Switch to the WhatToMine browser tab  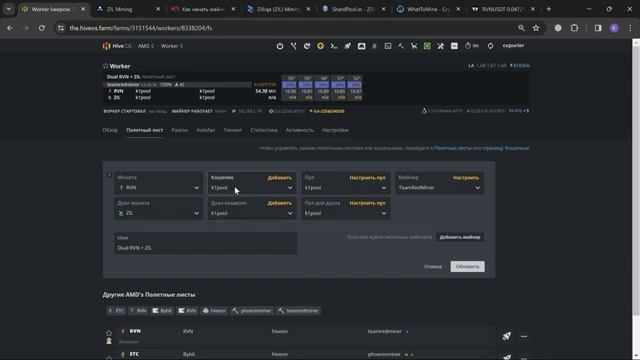point(428,9)
